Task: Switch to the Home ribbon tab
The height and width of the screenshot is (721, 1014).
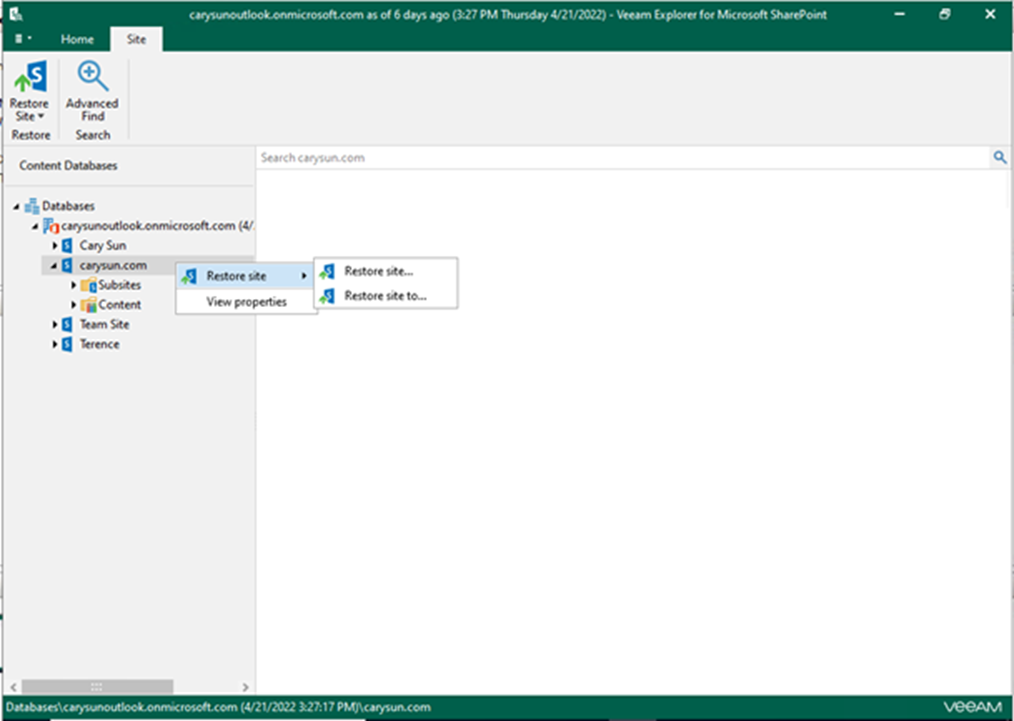Action: click(77, 39)
